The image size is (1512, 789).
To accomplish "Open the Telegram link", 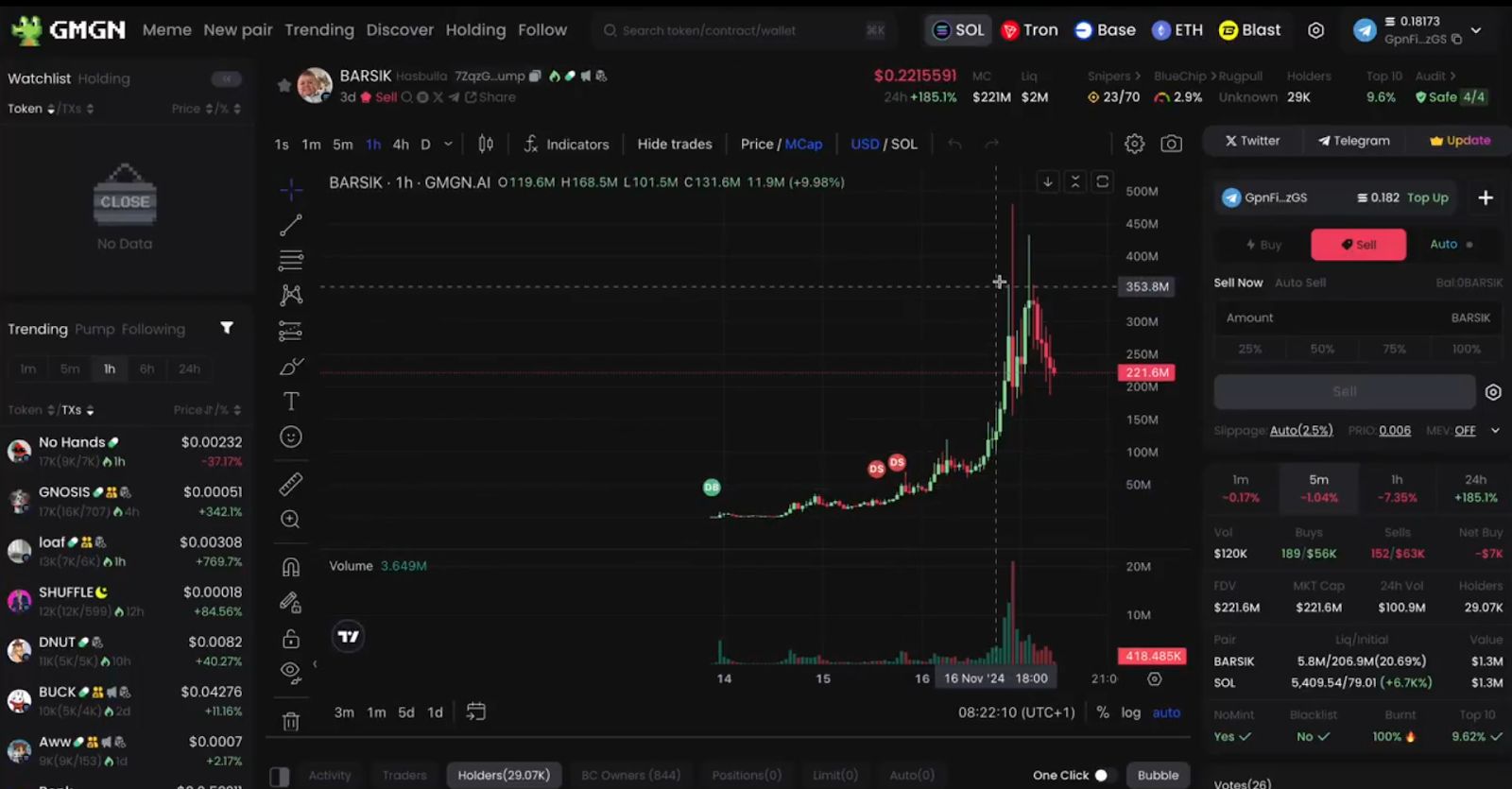I will click(x=1354, y=141).
